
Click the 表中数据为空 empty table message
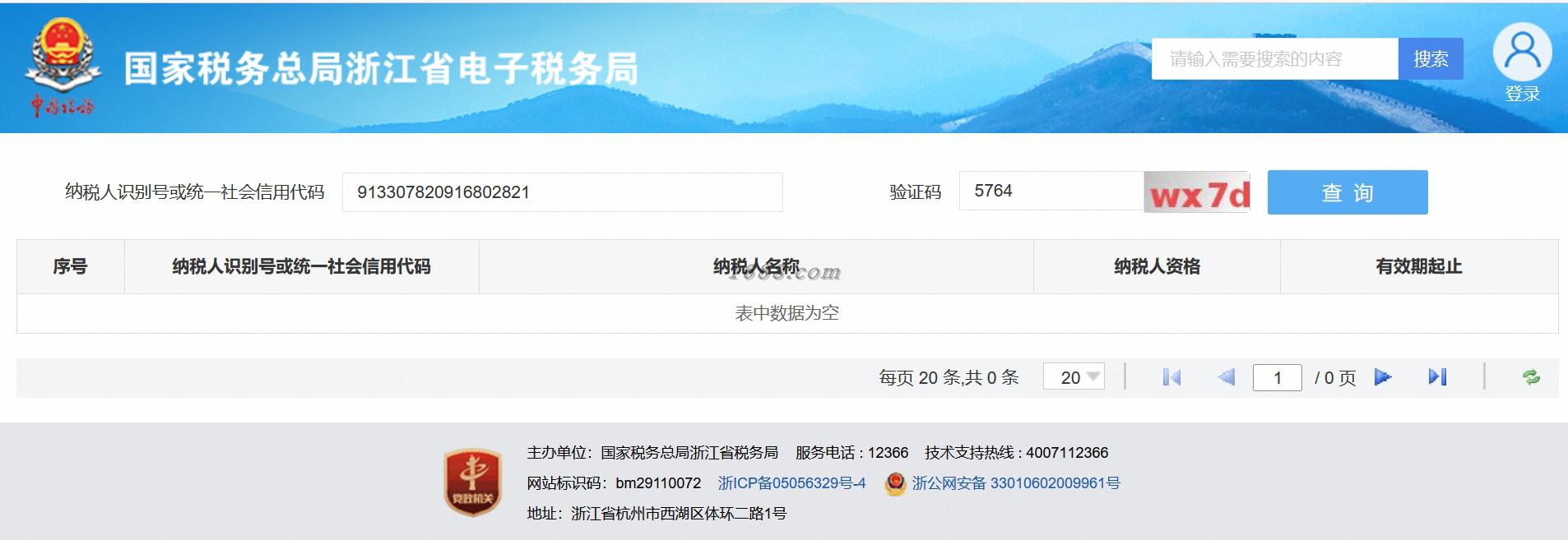[x=787, y=313]
